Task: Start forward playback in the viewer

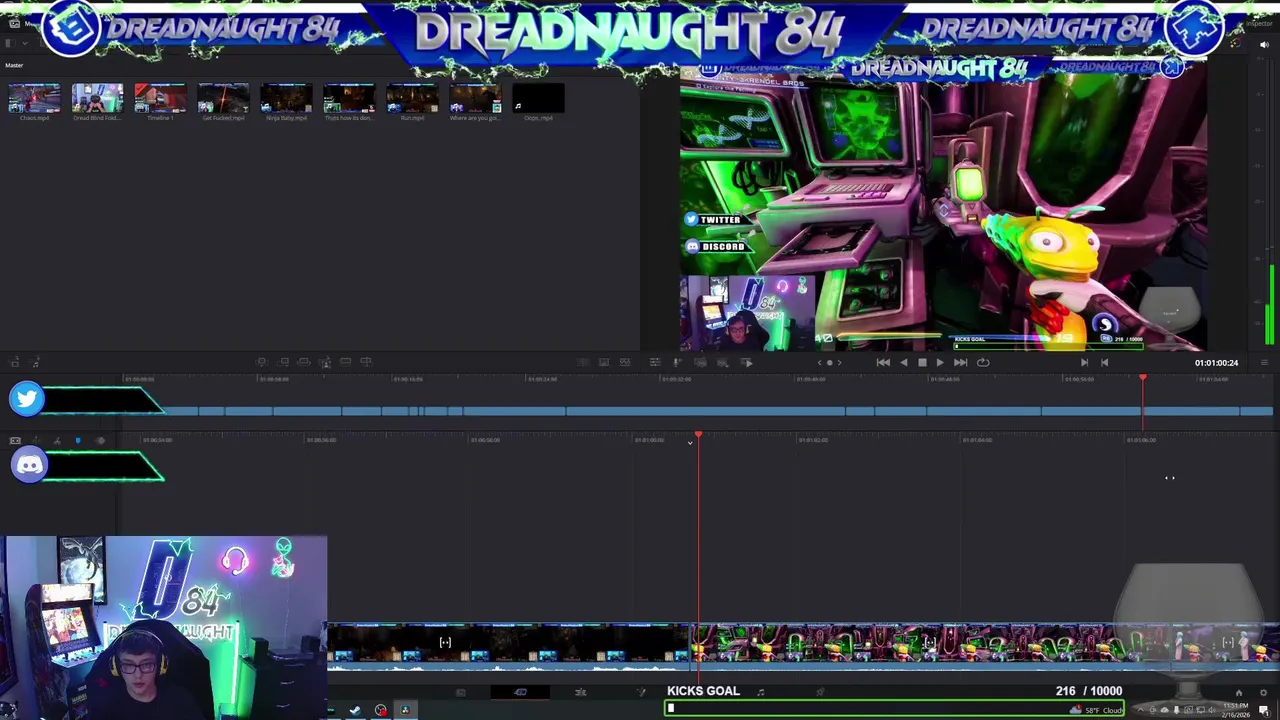Action: [x=939, y=363]
